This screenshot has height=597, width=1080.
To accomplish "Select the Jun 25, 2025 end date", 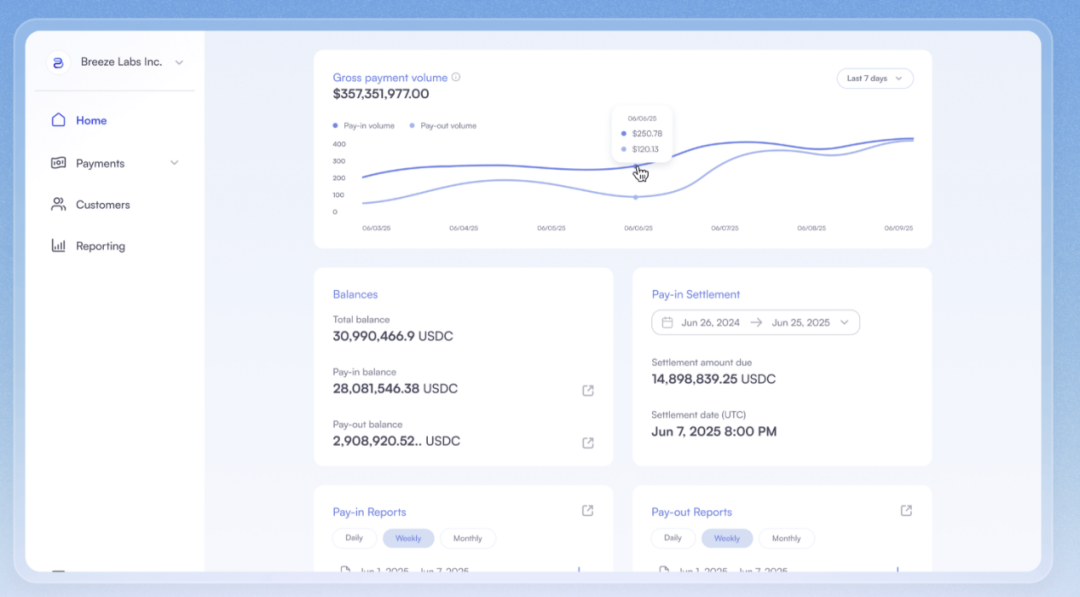I will pos(800,322).
